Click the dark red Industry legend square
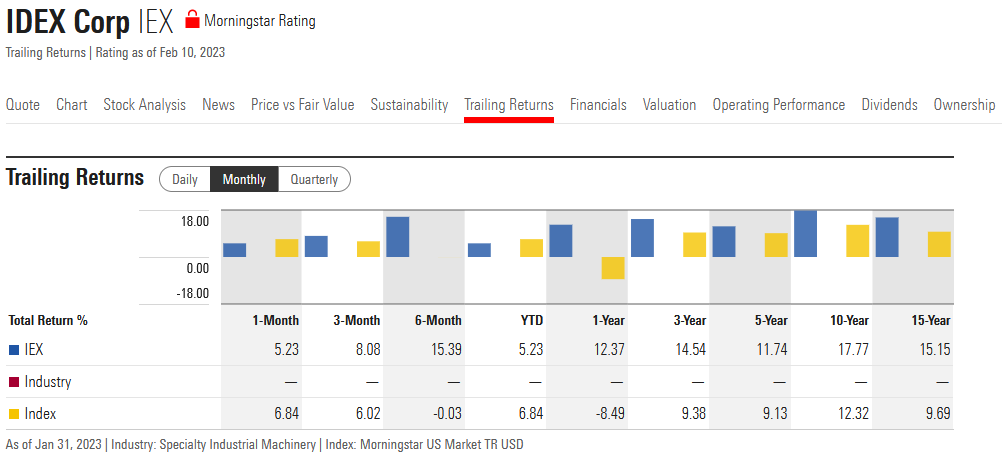Viewport: 1002px width, 459px height. 13,382
